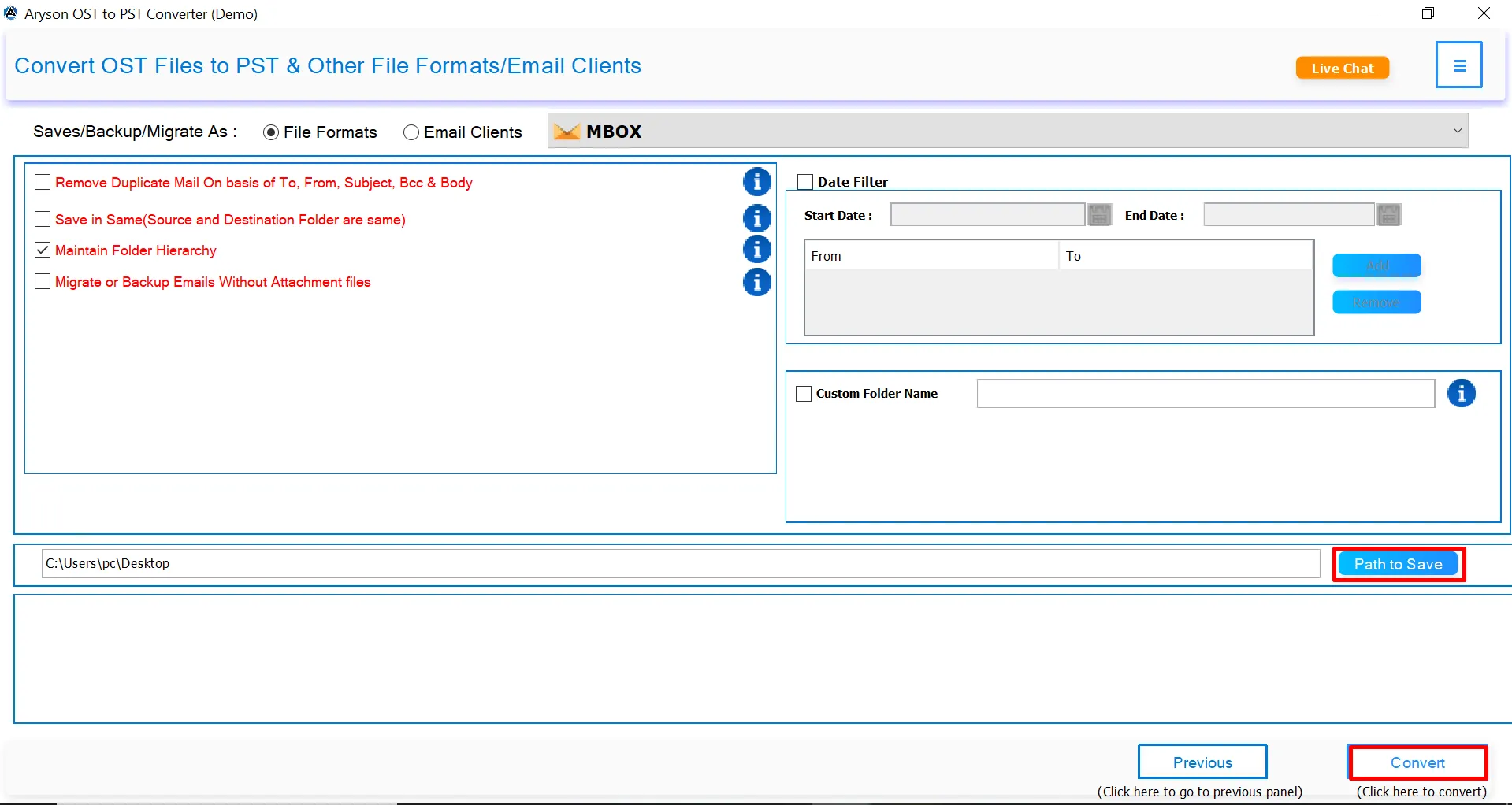This screenshot has width=1512, height=805.
Task: Close the Aryson OST to PST Converter
Action: click(x=1484, y=13)
